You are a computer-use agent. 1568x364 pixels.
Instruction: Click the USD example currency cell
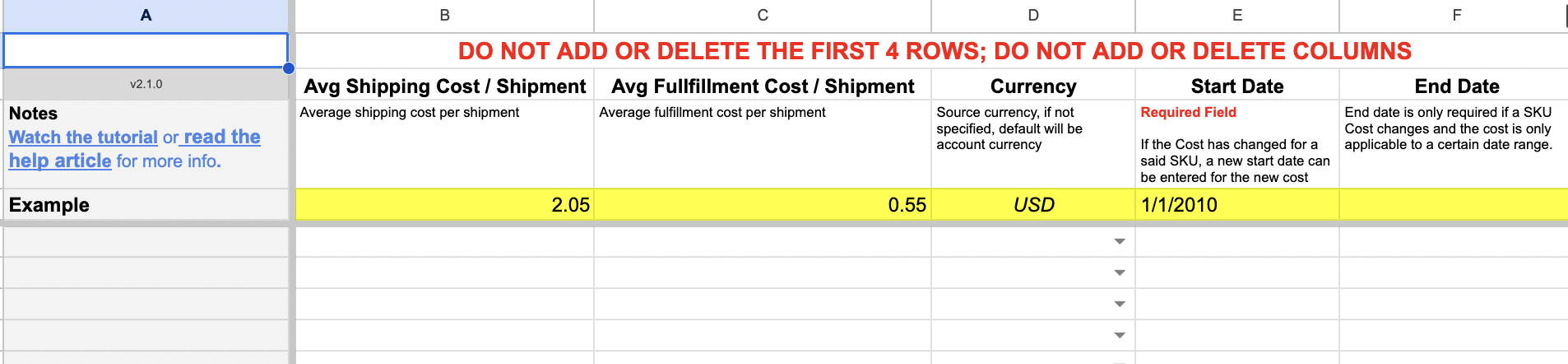coord(1033,205)
